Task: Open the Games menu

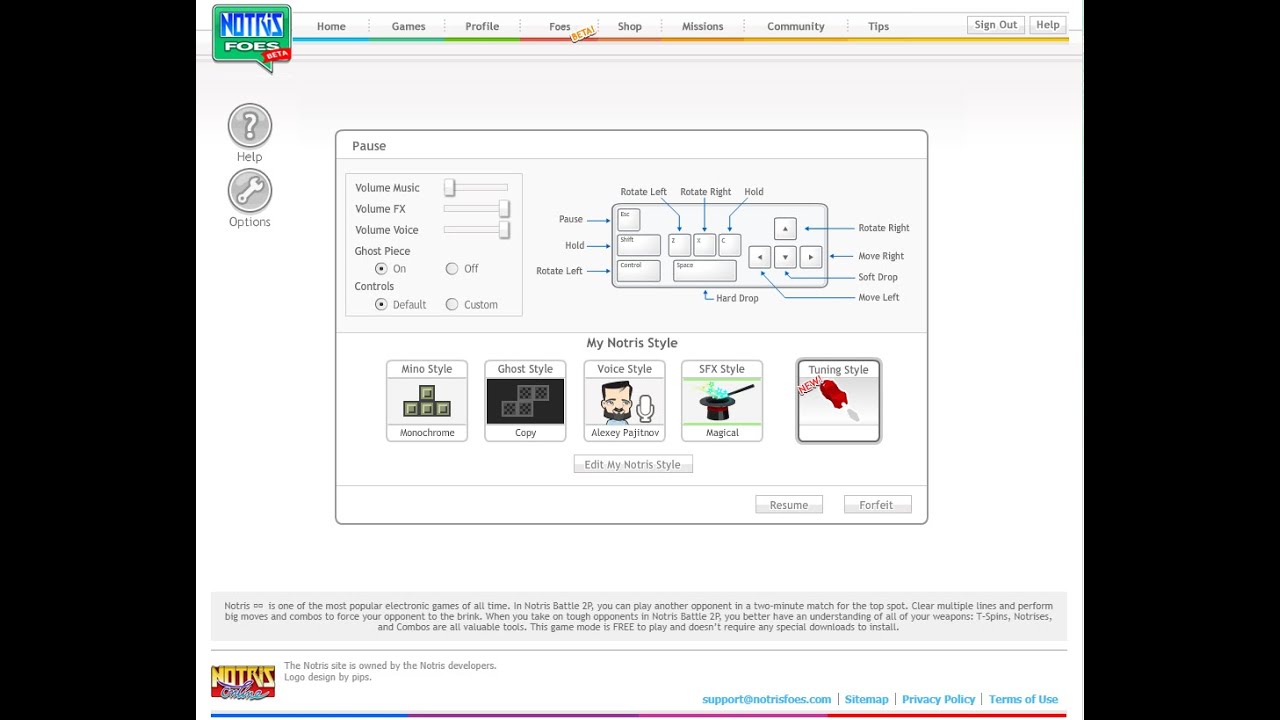Action: (409, 26)
